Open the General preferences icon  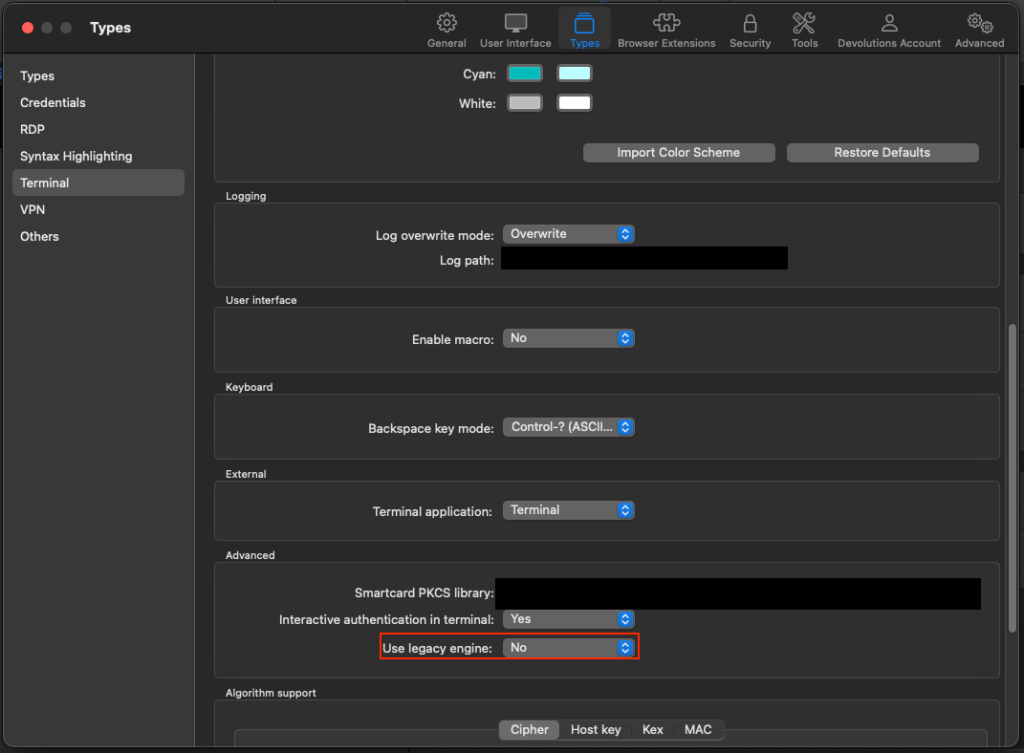coord(446,24)
